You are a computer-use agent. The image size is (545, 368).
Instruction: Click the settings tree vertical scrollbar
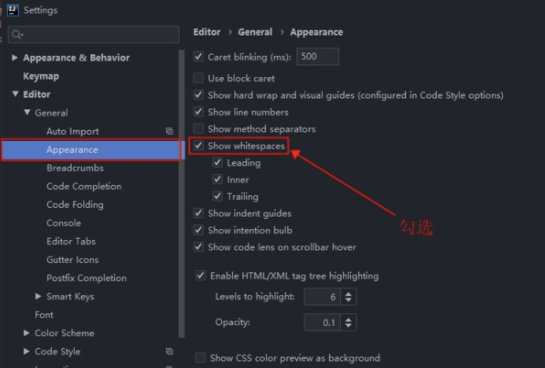(181, 193)
